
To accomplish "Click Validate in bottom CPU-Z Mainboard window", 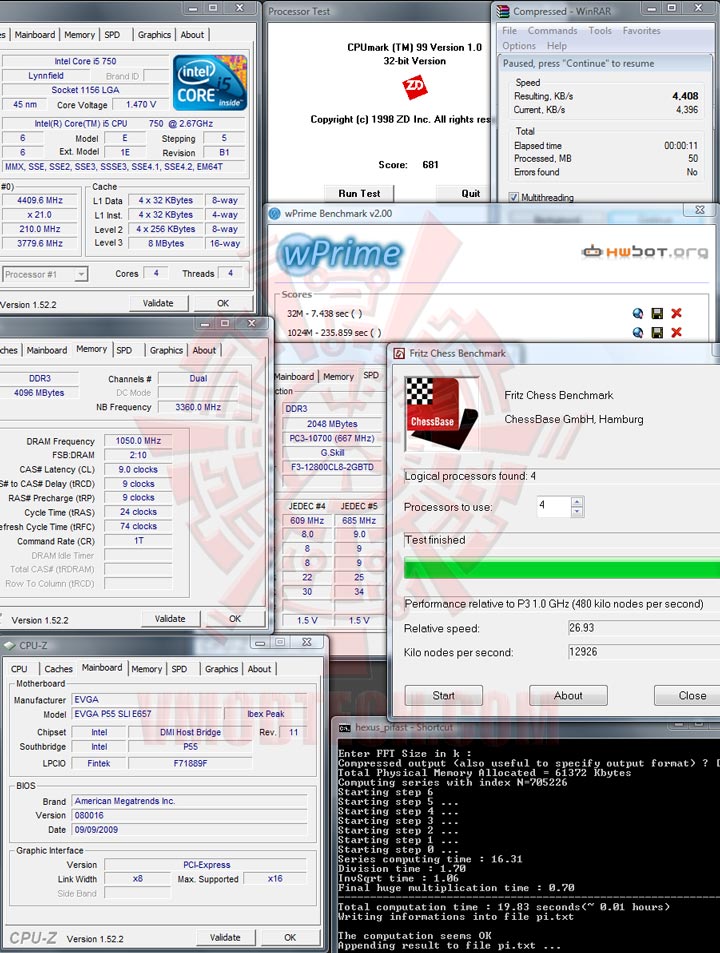I will (225, 937).
